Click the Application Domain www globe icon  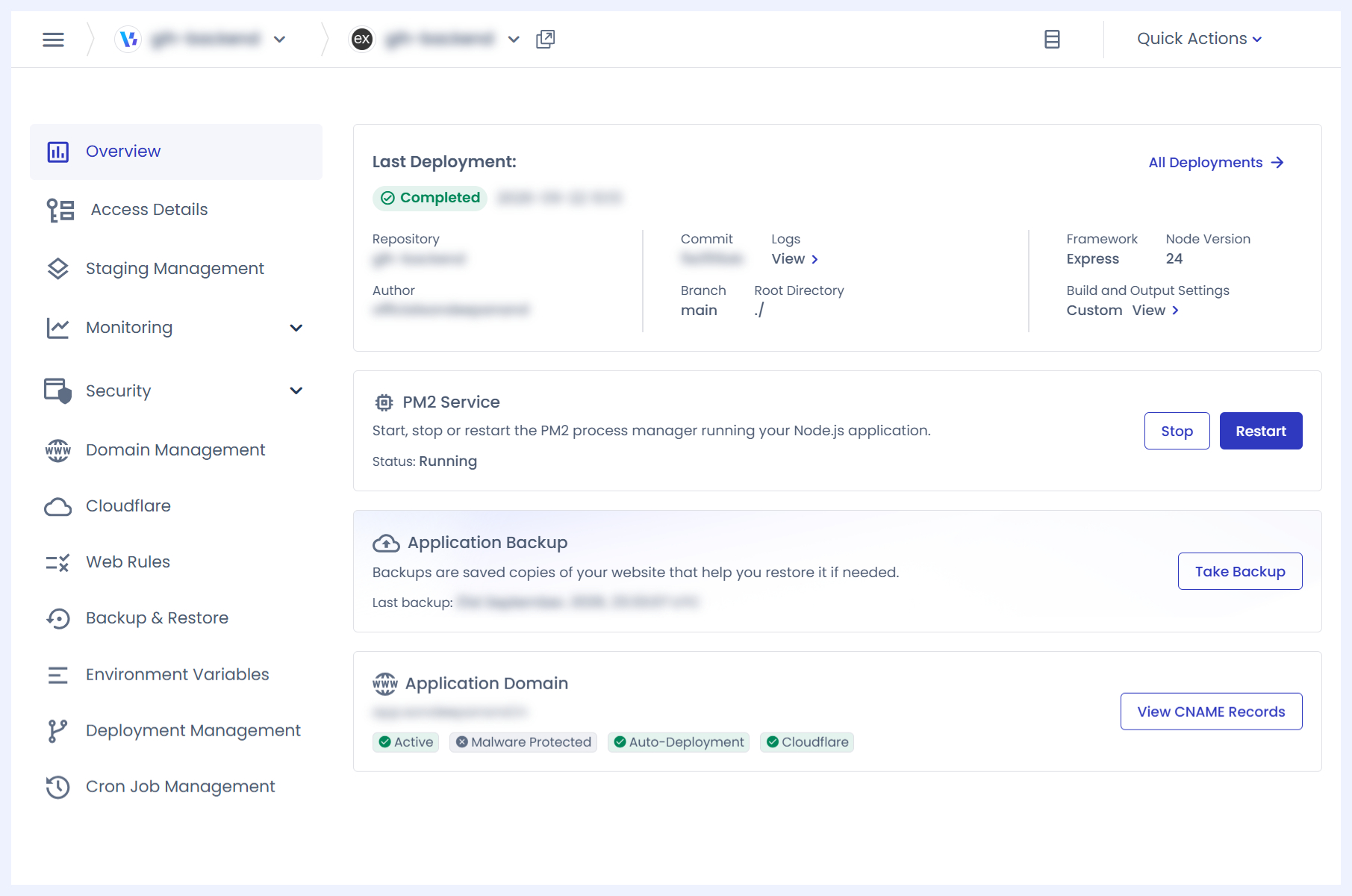coord(385,683)
